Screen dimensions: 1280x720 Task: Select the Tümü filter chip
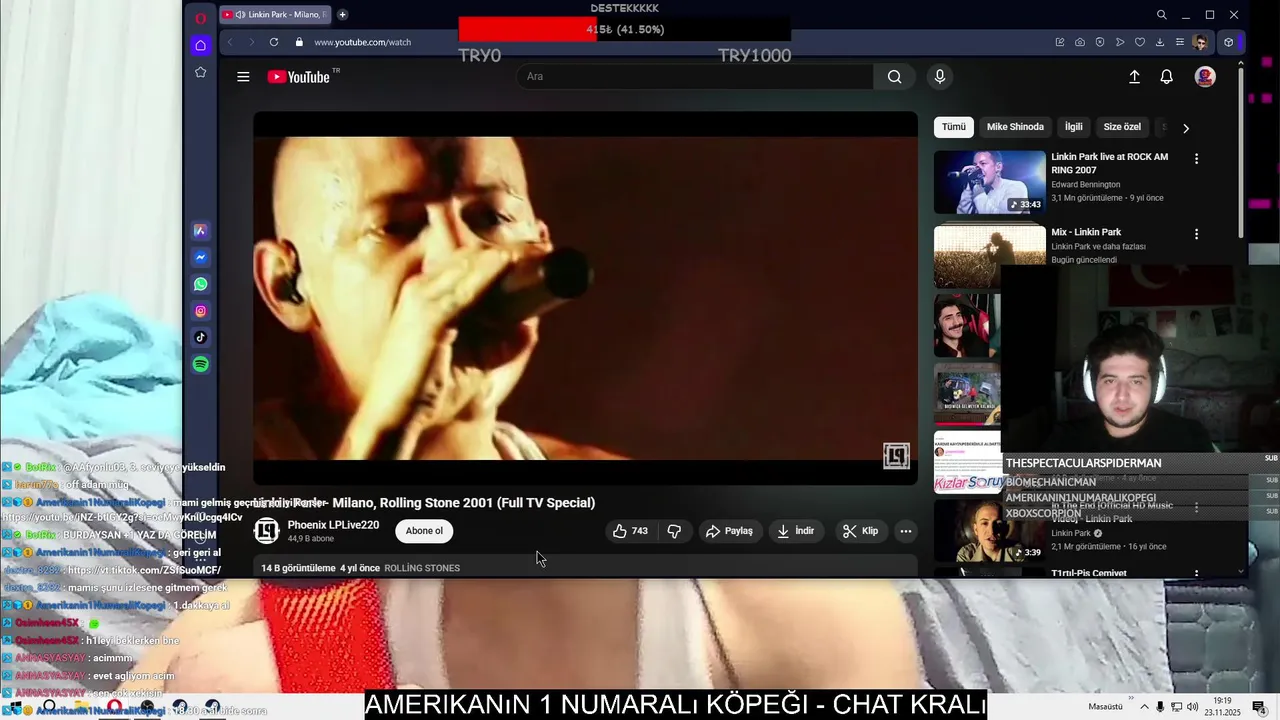click(x=954, y=127)
